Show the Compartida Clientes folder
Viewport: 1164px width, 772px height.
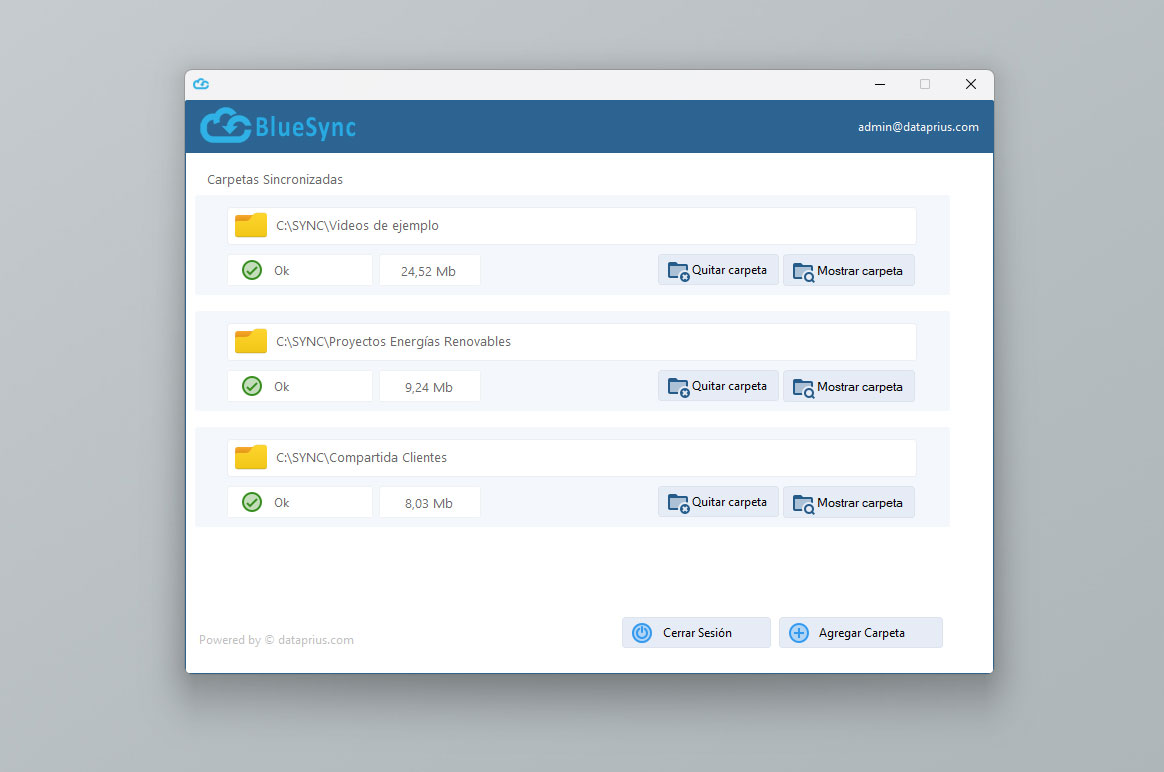point(848,502)
